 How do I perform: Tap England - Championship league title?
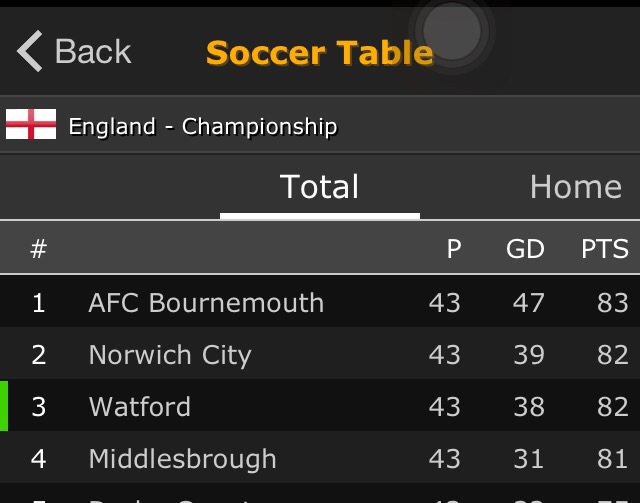pos(202,126)
